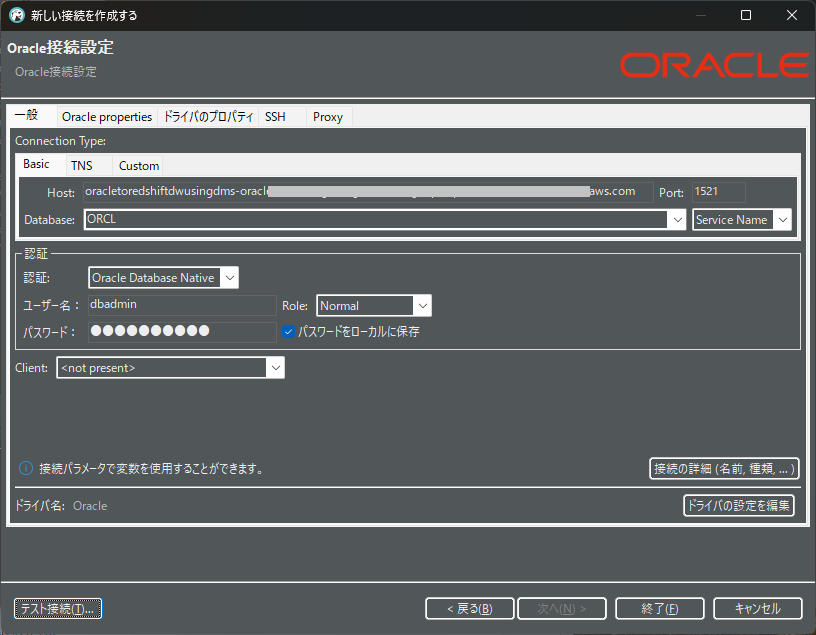Open 接続の詳細 connection details button
This screenshot has width=816, height=635.
tap(724, 468)
